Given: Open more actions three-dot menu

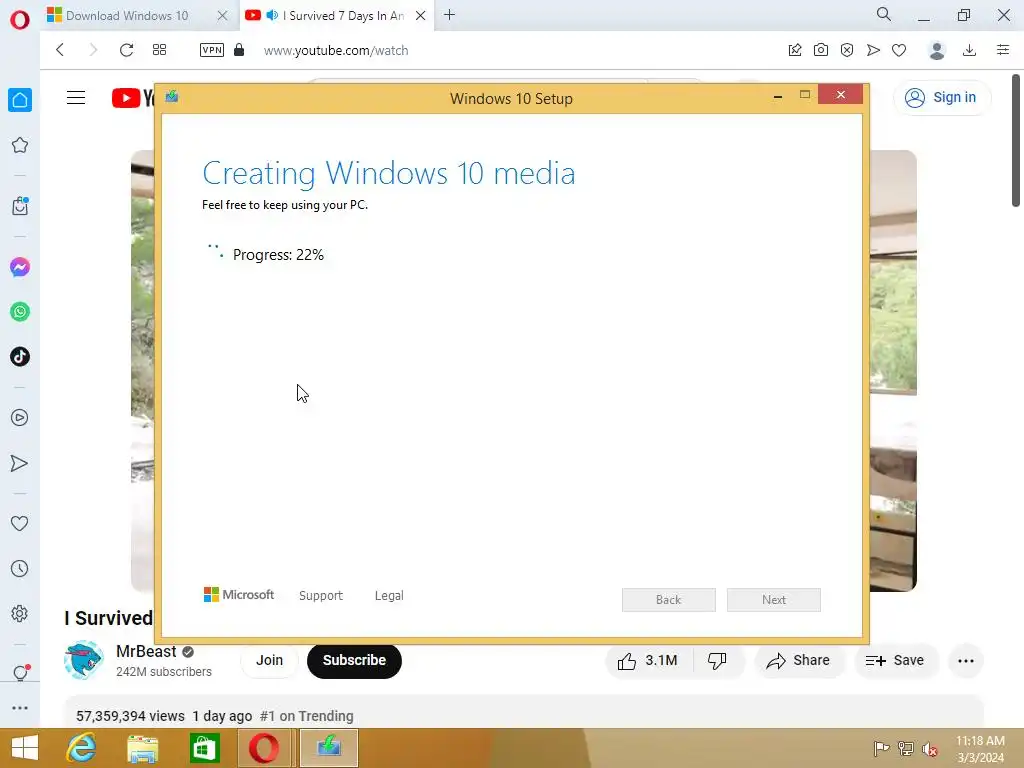Looking at the screenshot, I should (x=966, y=661).
